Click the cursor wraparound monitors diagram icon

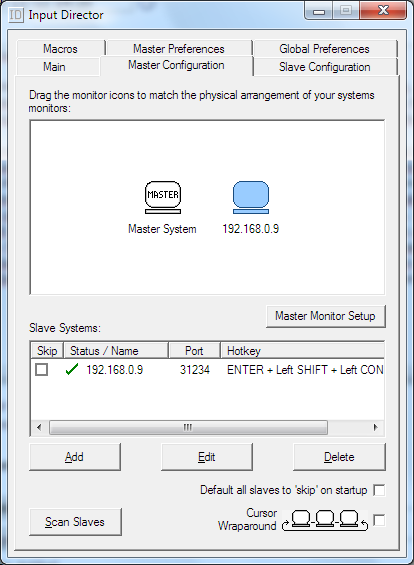(325, 520)
